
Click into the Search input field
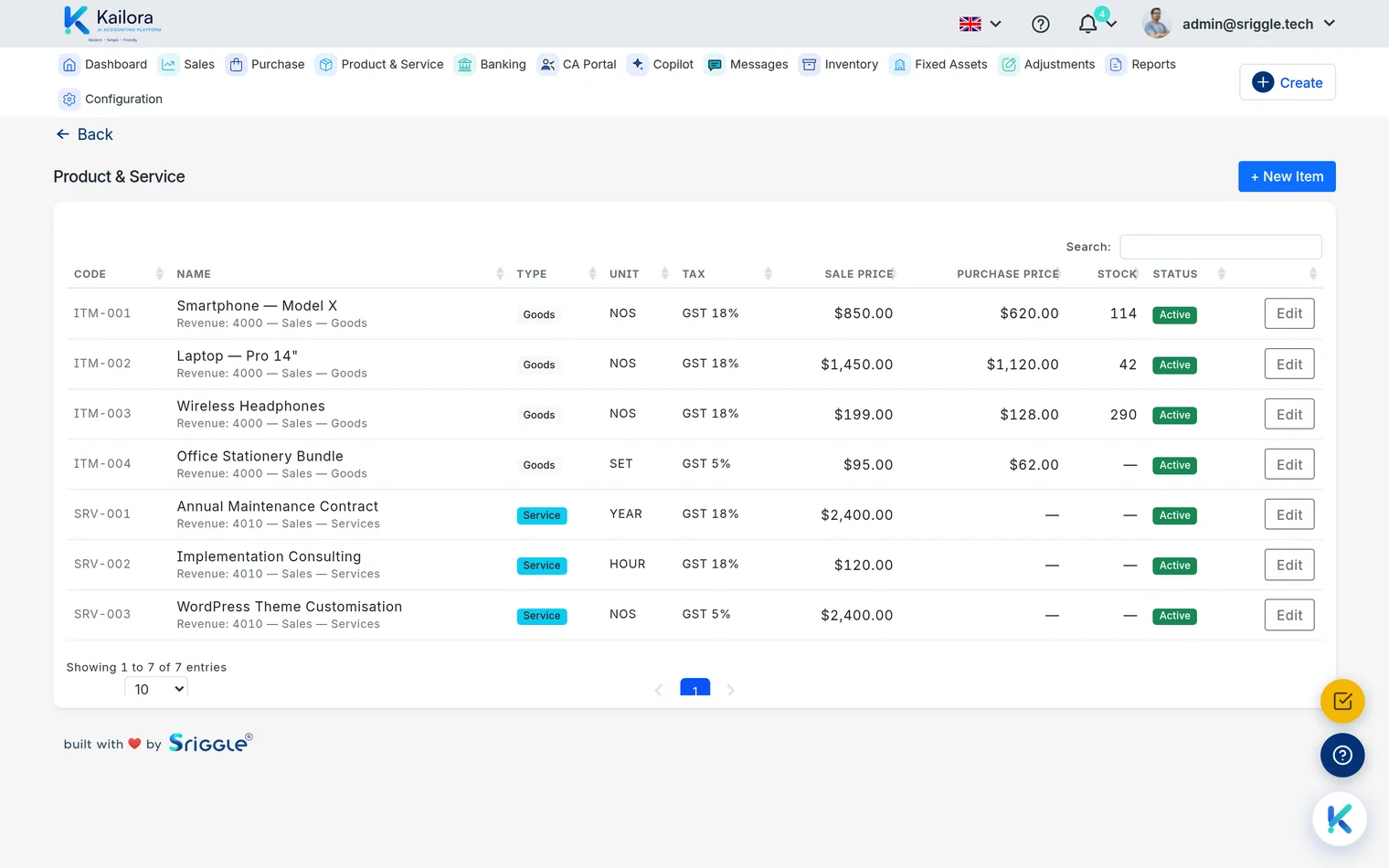click(x=1221, y=247)
